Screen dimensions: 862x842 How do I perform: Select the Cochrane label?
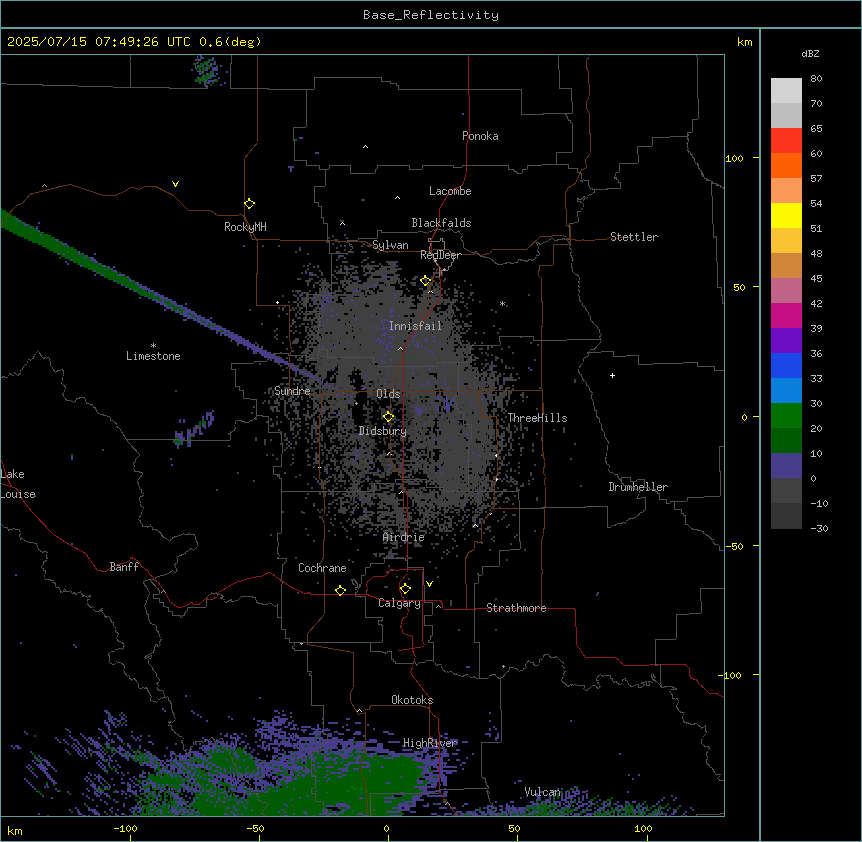(322, 568)
